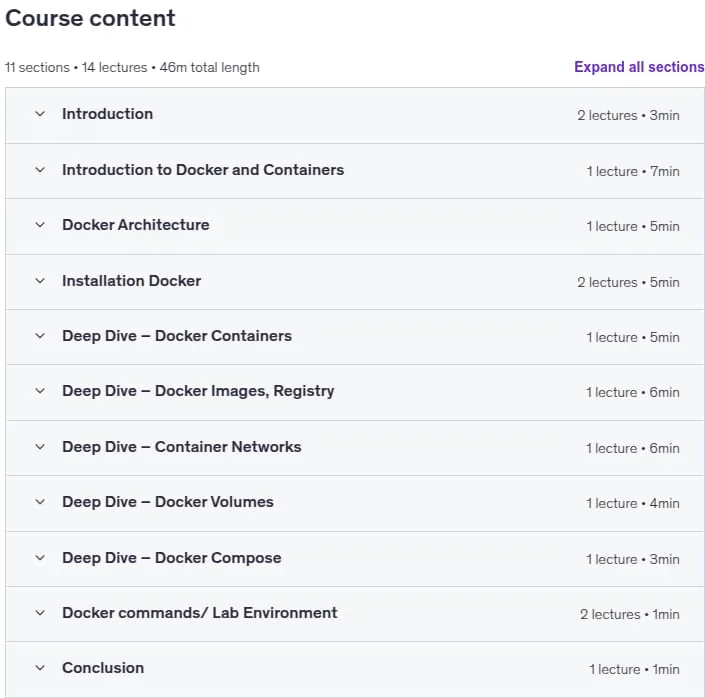This screenshot has height=698, width=705.
Task: Open the Conclusion section title
Action: pyautogui.click(x=103, y=668)
